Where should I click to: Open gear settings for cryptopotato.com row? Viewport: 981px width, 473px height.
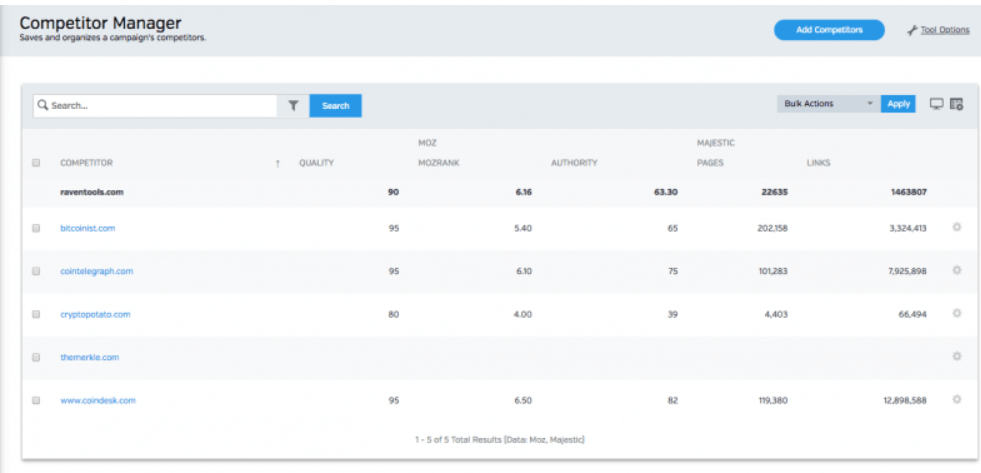coord(956,313)
